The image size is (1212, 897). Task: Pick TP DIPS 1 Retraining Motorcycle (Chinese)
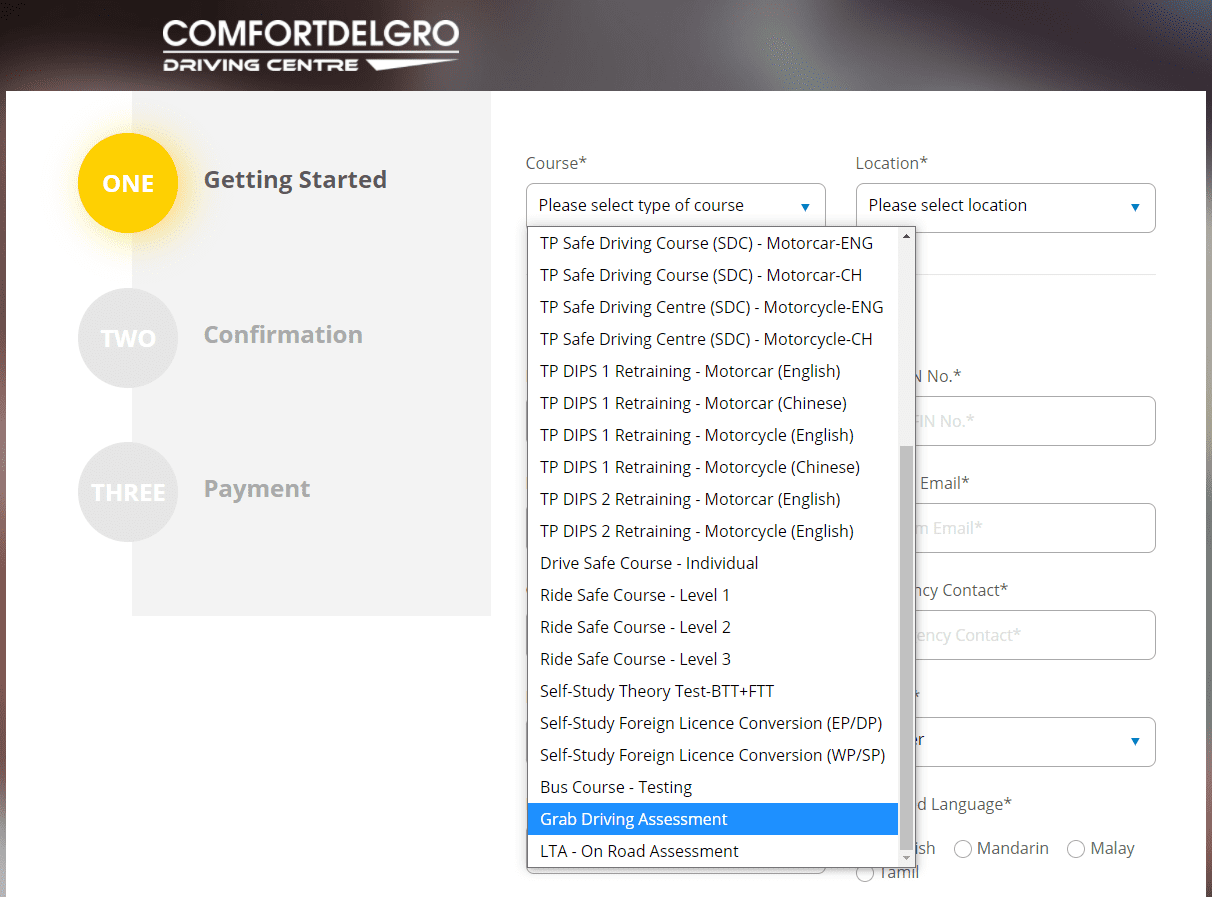[712, 467]
